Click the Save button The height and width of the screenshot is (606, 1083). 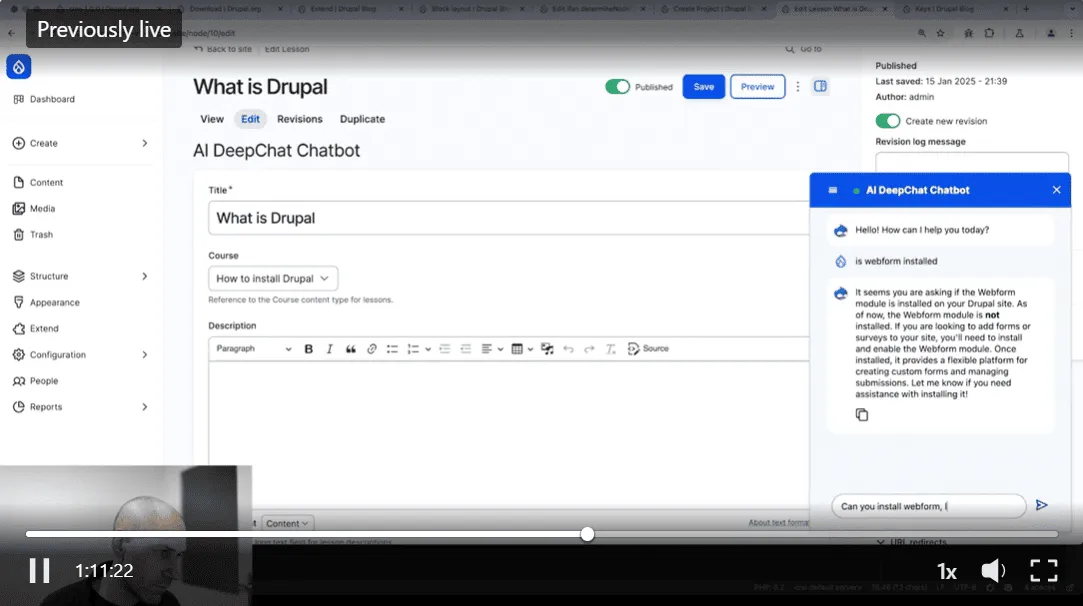[704, 86]
